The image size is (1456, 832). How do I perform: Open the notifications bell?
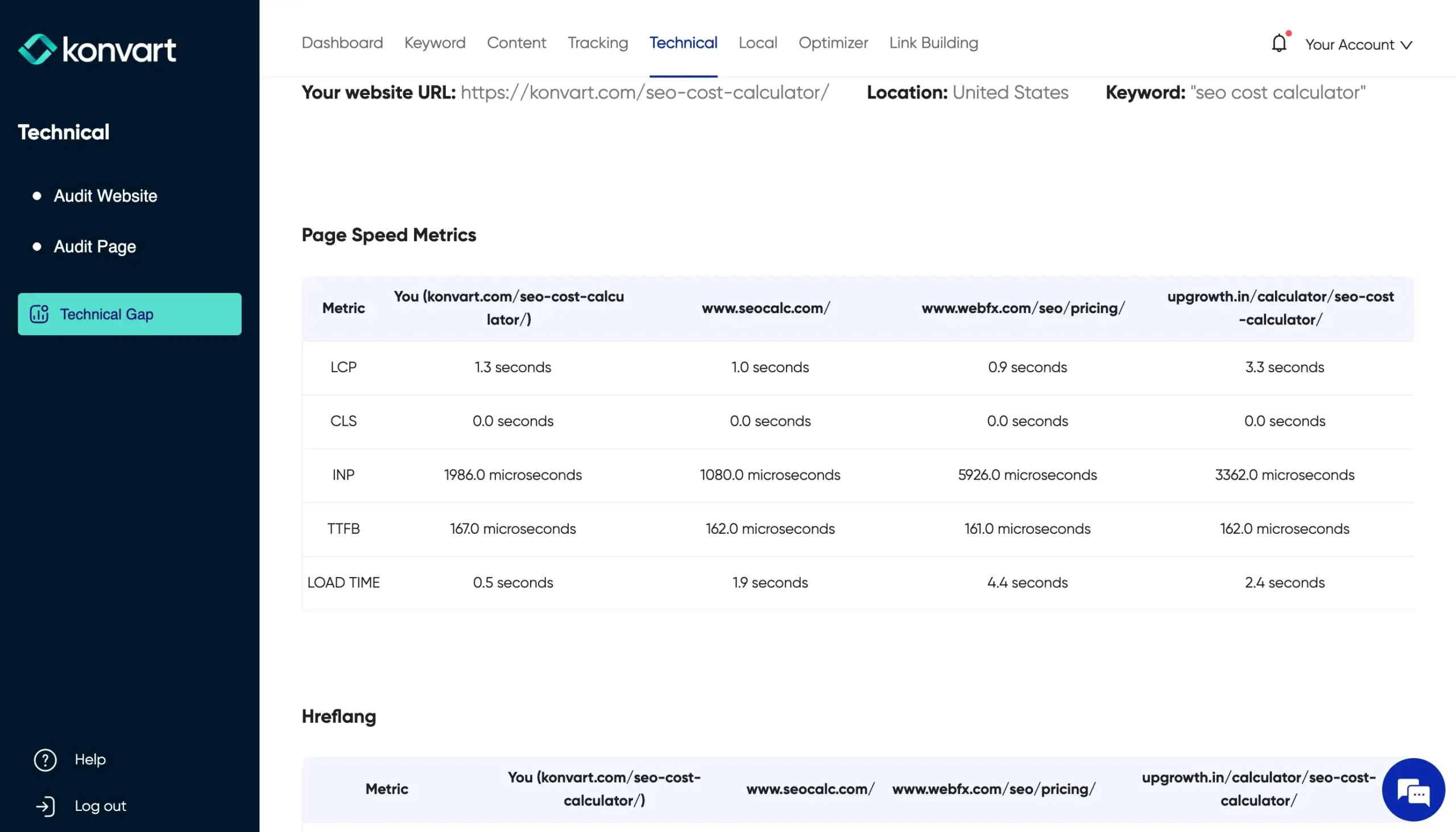[x=1279, y=43]
